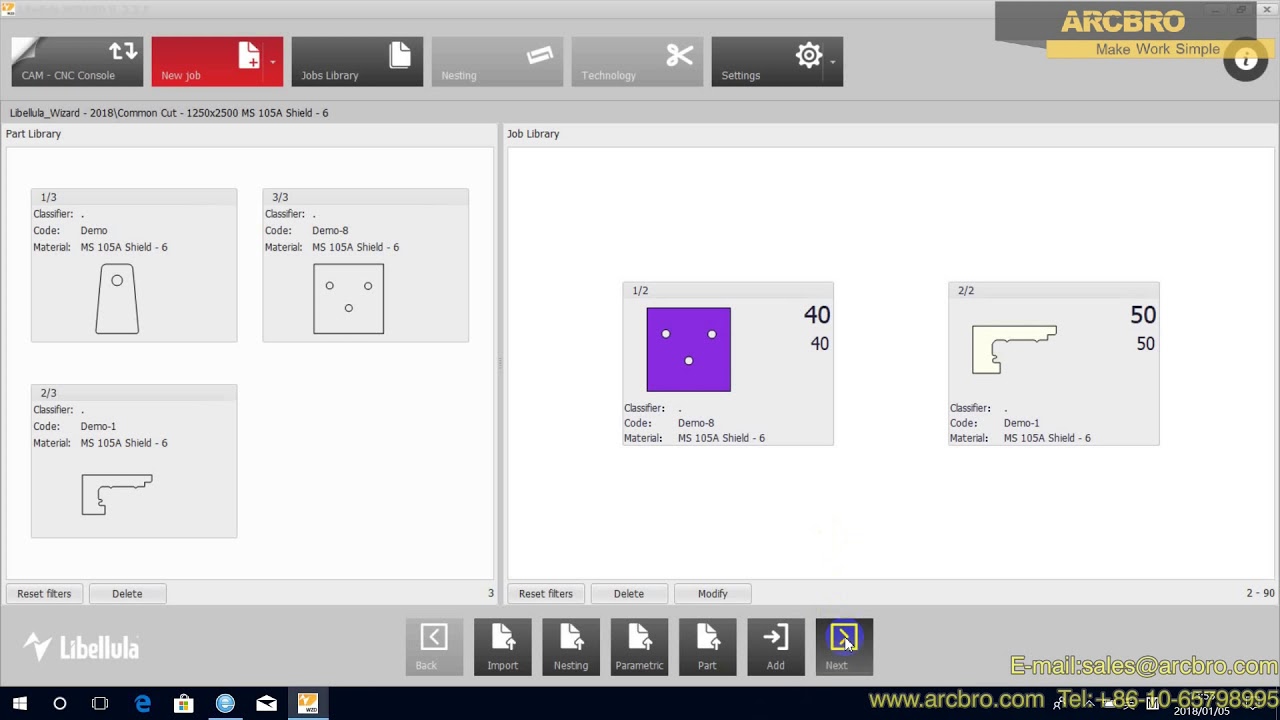Click quantity 50 on Demo-1 job
The height and width of the screenshot is (720, 1280).
click(x=1143, y=315)
